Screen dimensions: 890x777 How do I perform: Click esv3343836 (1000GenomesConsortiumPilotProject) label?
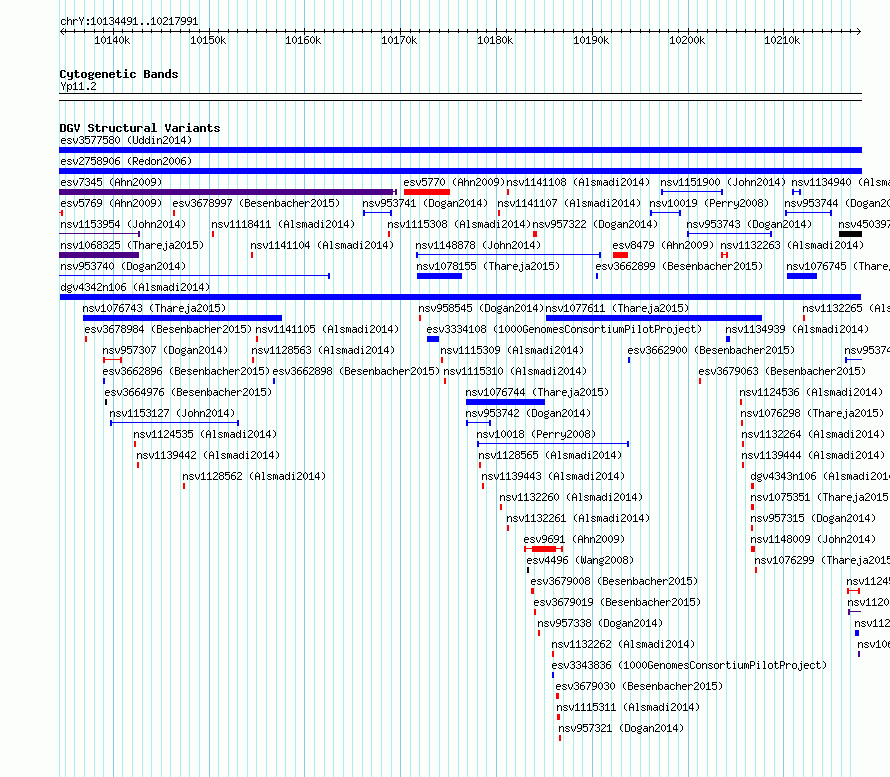pos(689,665)
